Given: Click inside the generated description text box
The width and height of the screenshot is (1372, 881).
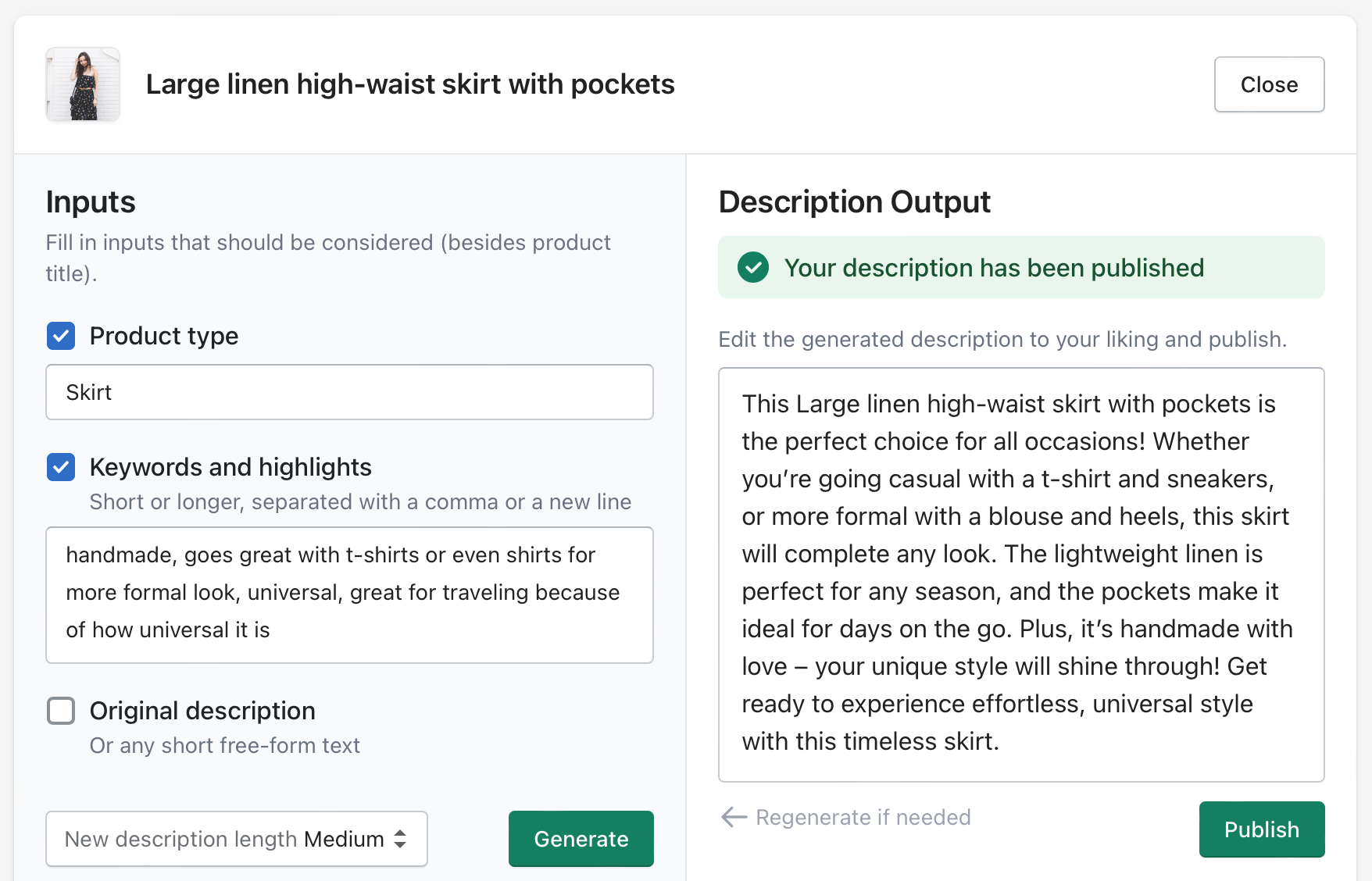Looking at the screenshot, I should coord(1020,574).
